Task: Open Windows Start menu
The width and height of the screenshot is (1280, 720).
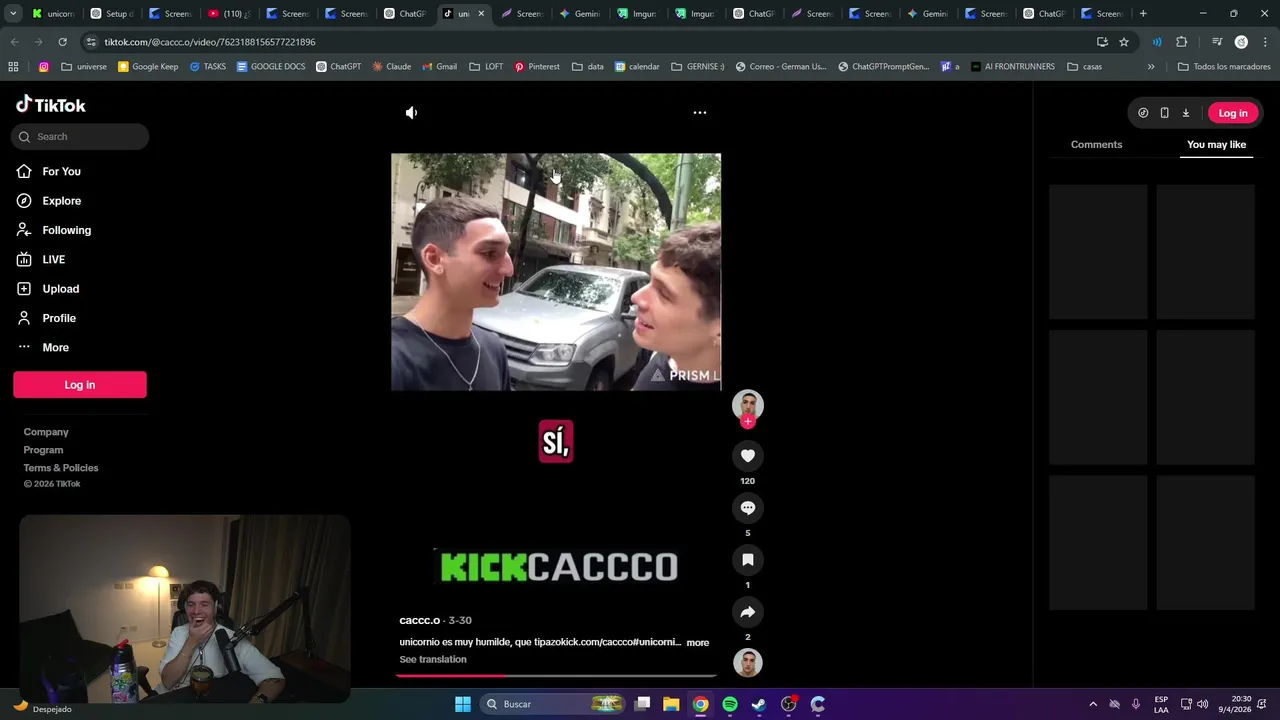Action: click(463, 704)
